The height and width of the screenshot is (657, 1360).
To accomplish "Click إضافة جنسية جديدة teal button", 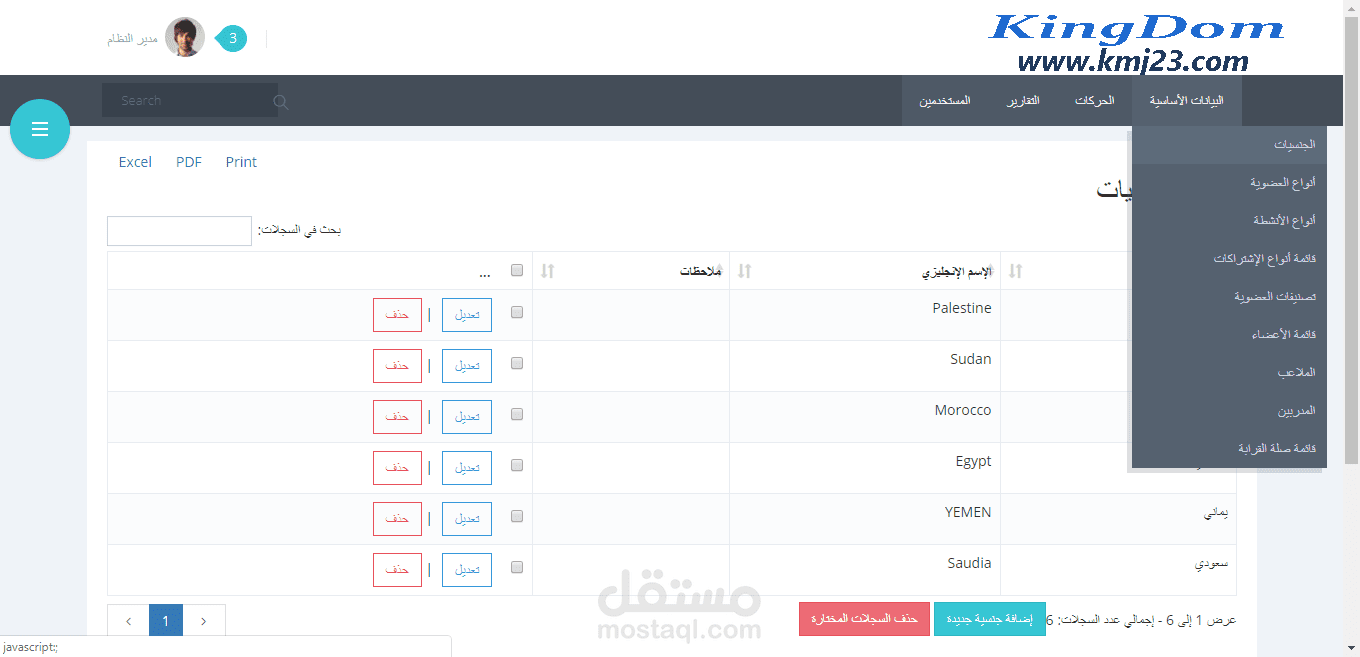I will (x=989, y=619).
